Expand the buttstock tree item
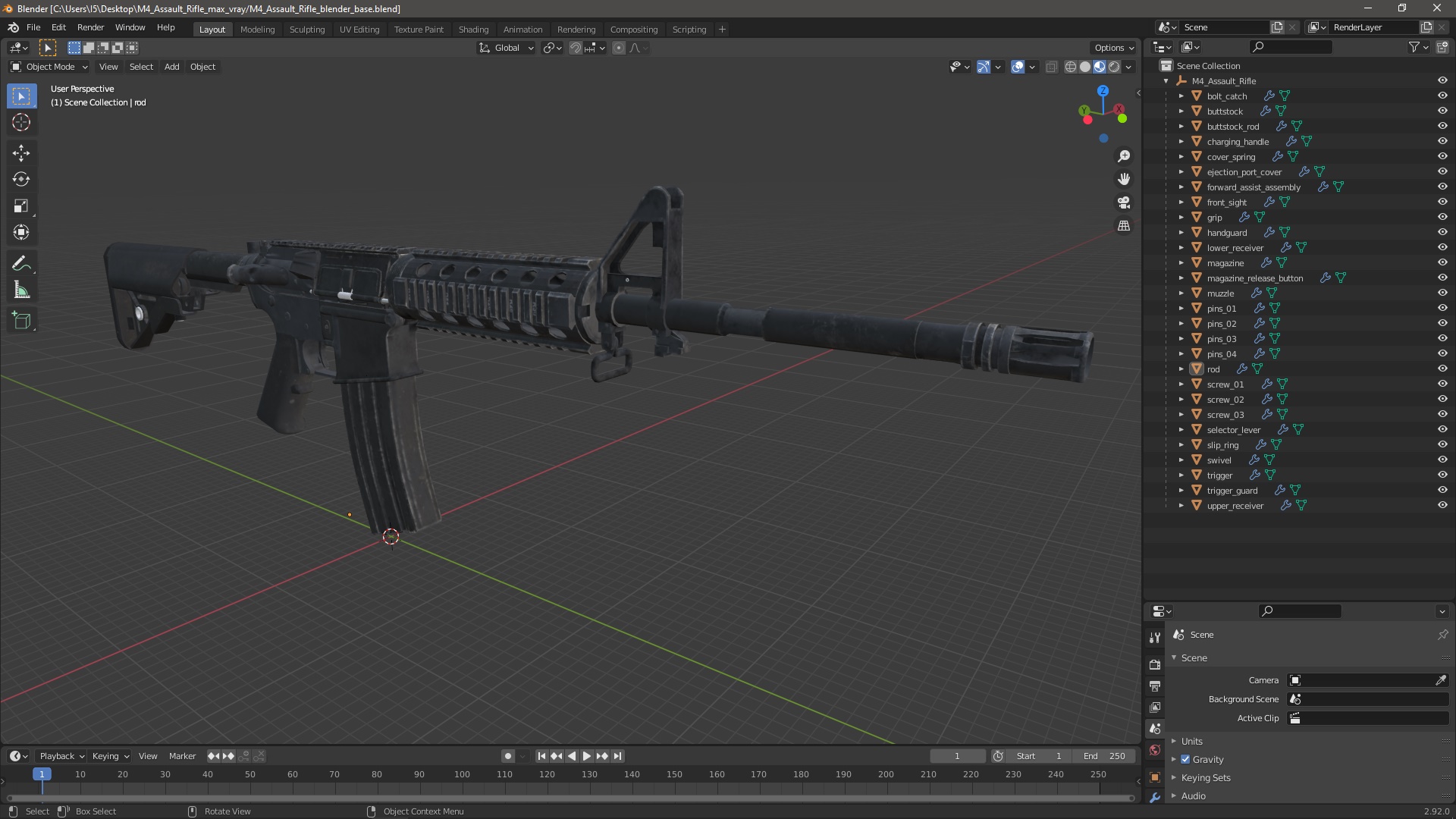This screenshot has height=819, width=1456. [x=1181, y=111]
